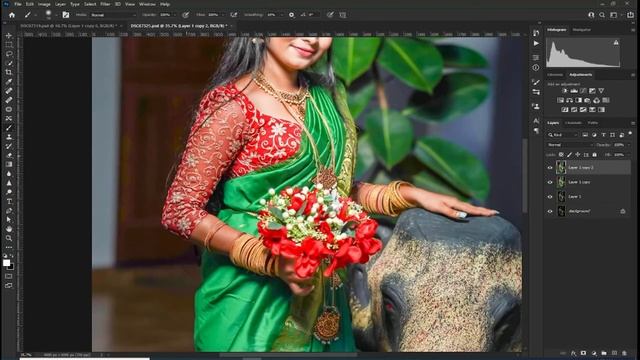640x360 pixels.
Task: Enable airbrush-style build-up
Action: [234, 15]
